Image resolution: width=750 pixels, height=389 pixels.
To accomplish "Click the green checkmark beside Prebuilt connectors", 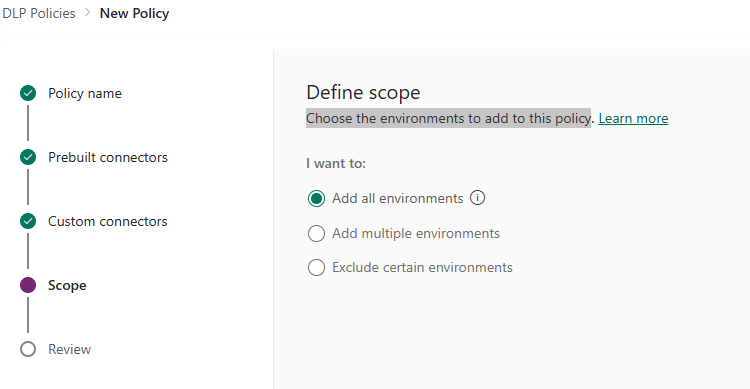I will click(x=28, y=157).
